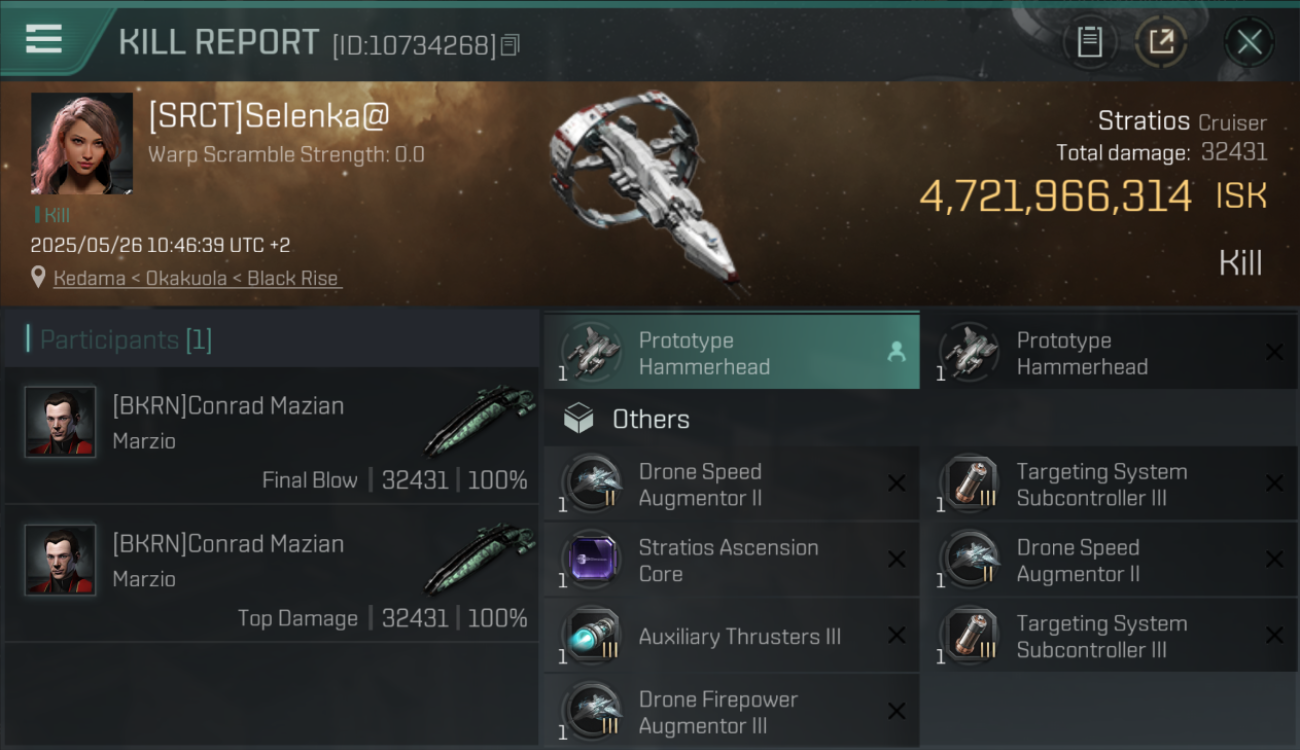Open Kedama Okakuola Black Rise location link
Screen dimensions: 1300x750
[x=196, y=278]
